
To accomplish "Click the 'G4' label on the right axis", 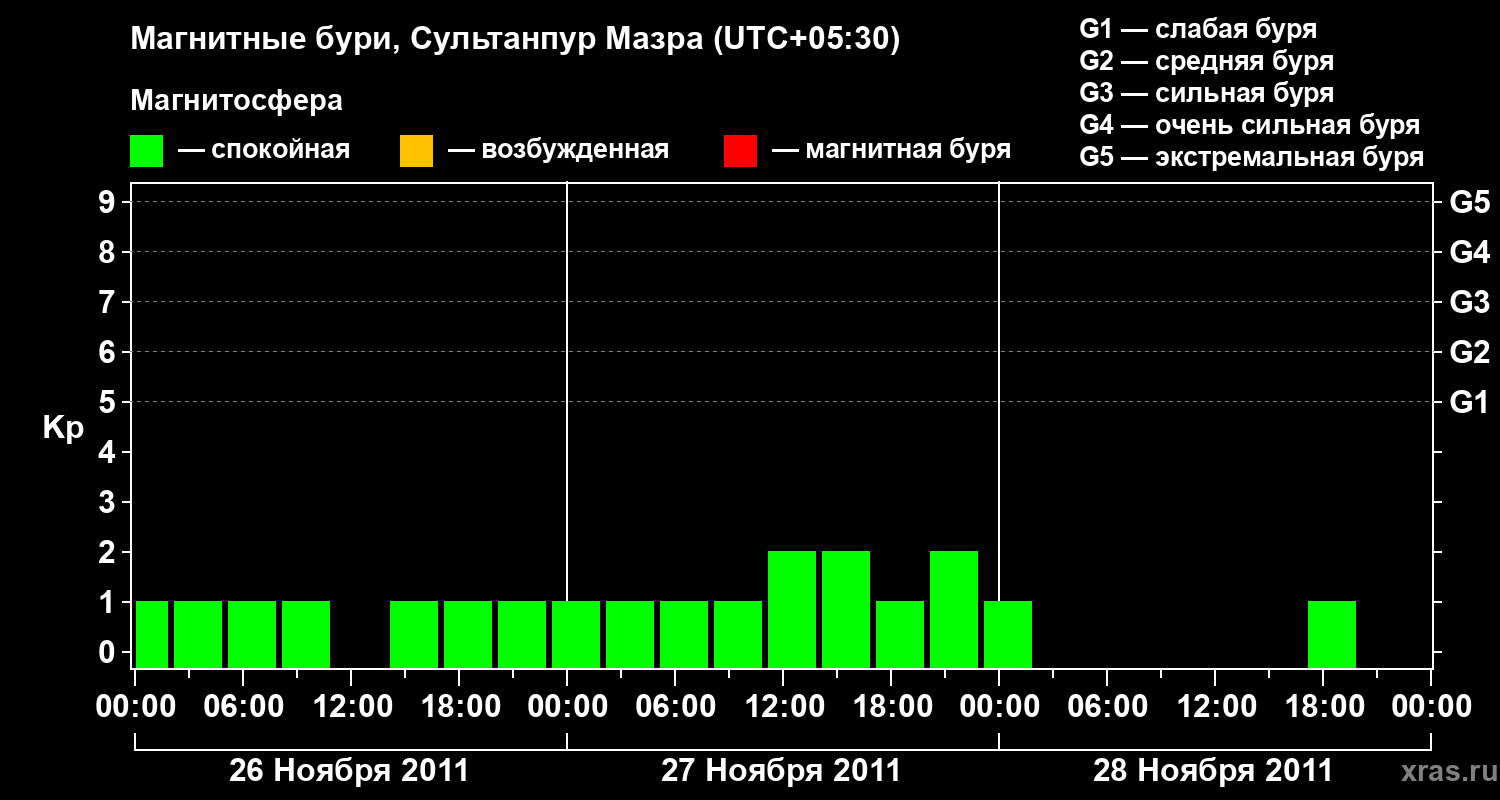I will (1470, 252).
